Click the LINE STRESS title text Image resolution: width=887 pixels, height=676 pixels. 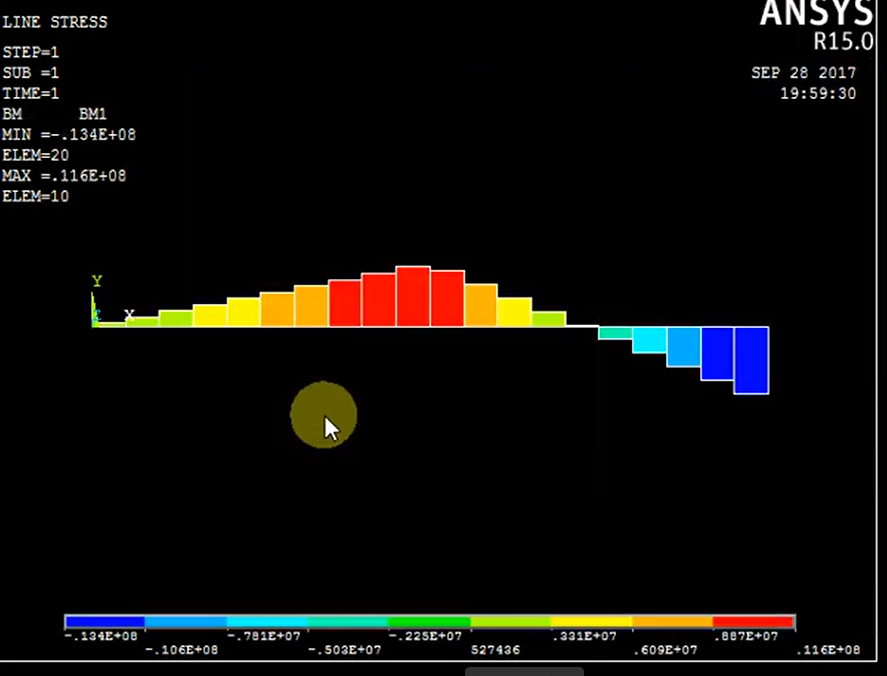point(55,21)
